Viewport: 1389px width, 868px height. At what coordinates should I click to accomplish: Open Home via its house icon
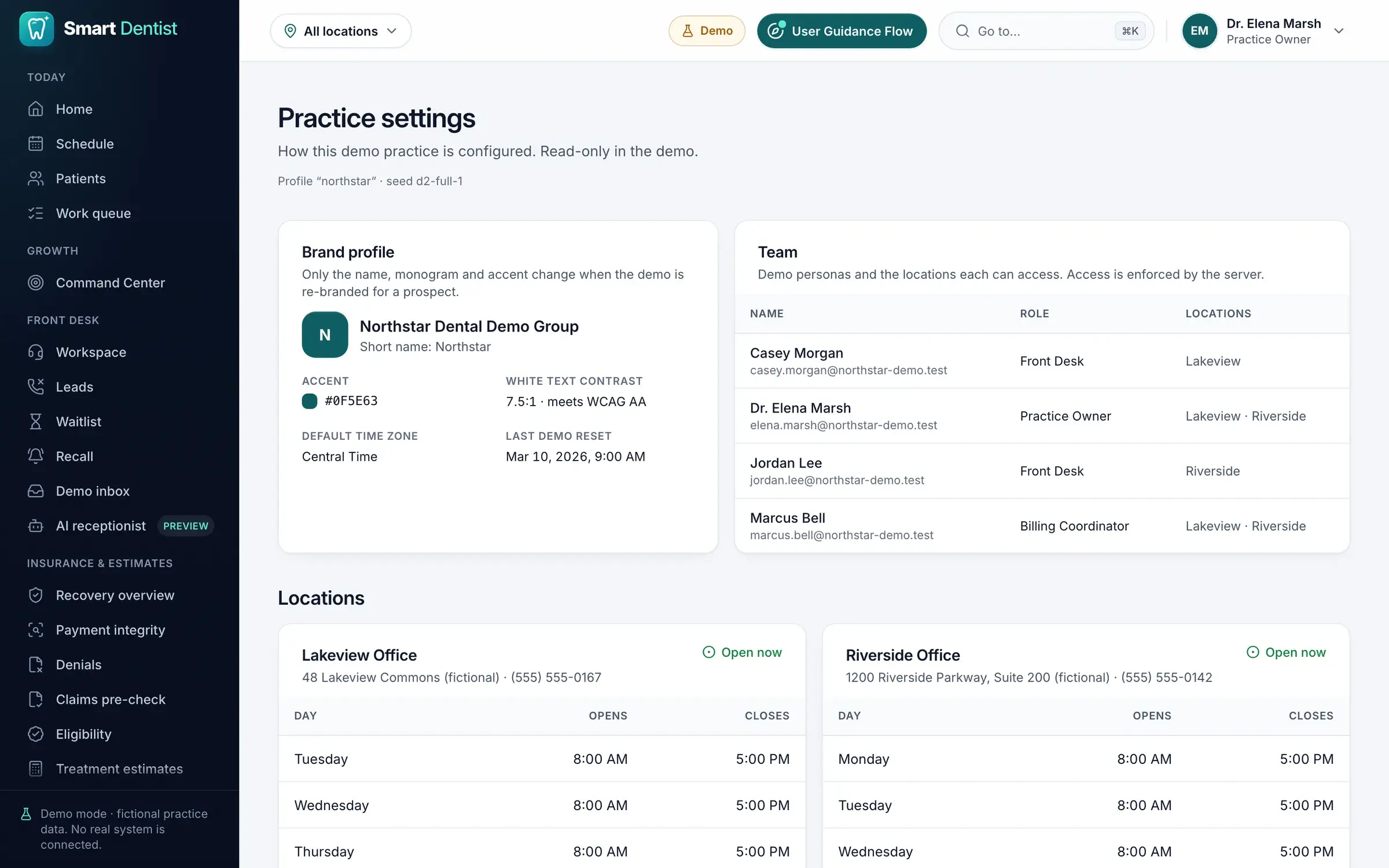(36, 109)
